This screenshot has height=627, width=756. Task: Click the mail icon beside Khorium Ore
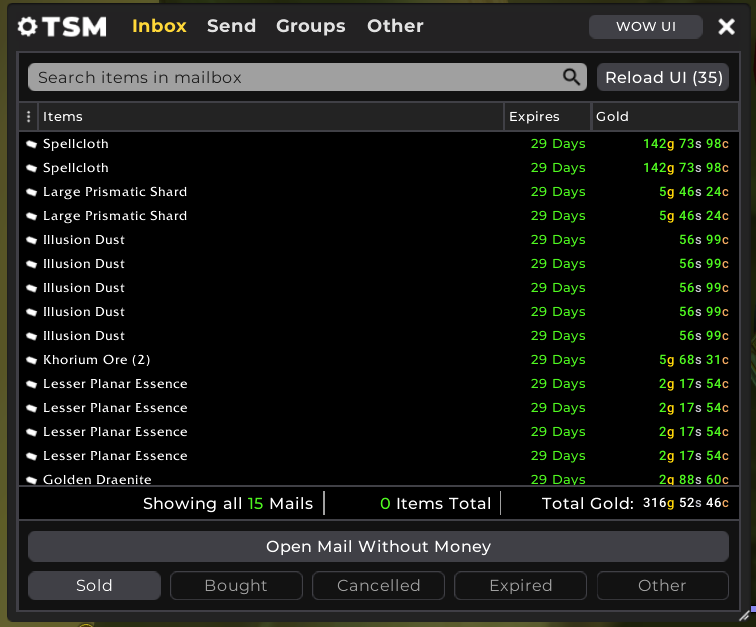coord(31,360)
